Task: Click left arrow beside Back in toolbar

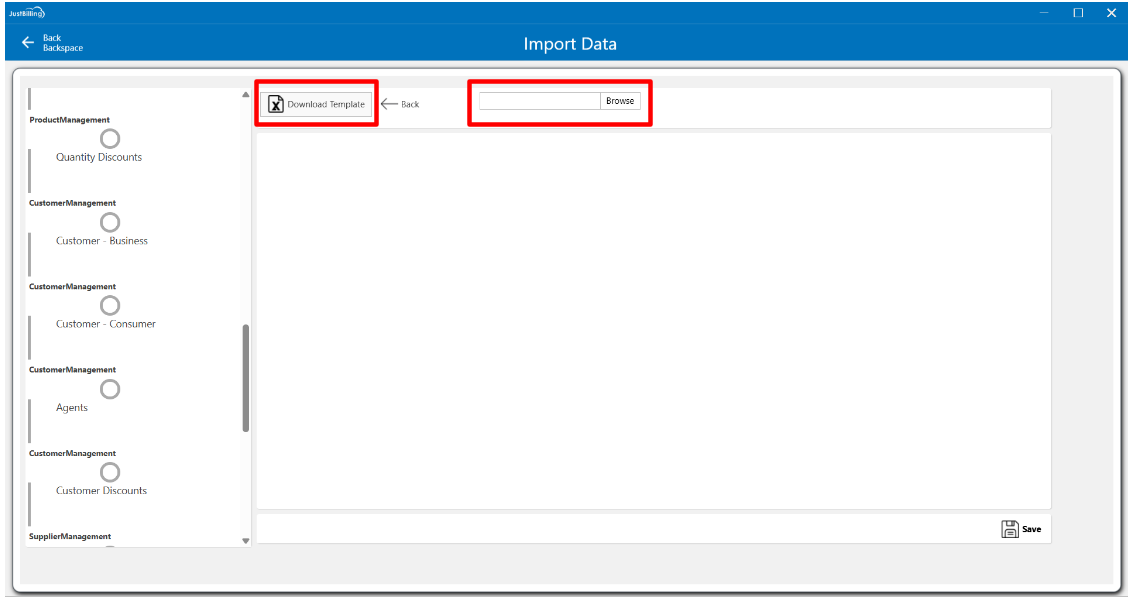Action: [389, 104]
